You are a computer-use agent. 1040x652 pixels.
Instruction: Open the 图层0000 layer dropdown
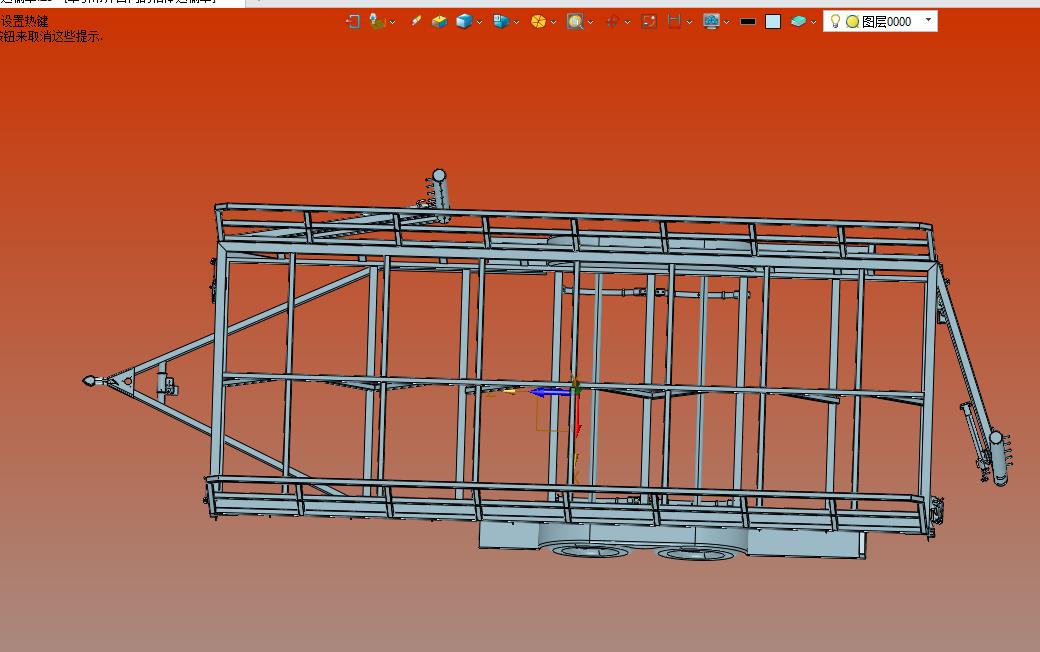coord(928,21)
